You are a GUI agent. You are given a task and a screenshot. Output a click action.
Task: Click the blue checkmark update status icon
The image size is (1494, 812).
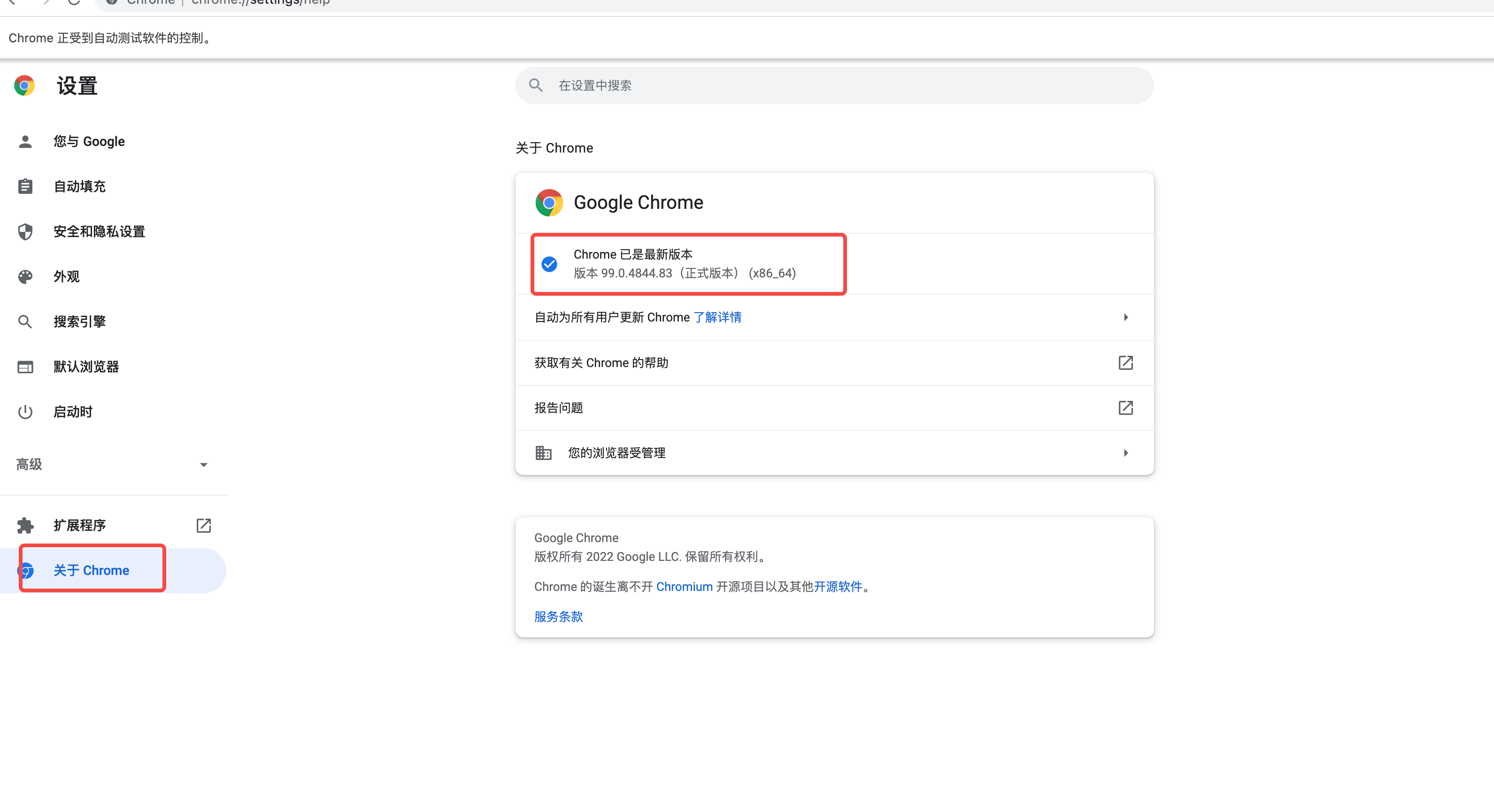[549, 264]
